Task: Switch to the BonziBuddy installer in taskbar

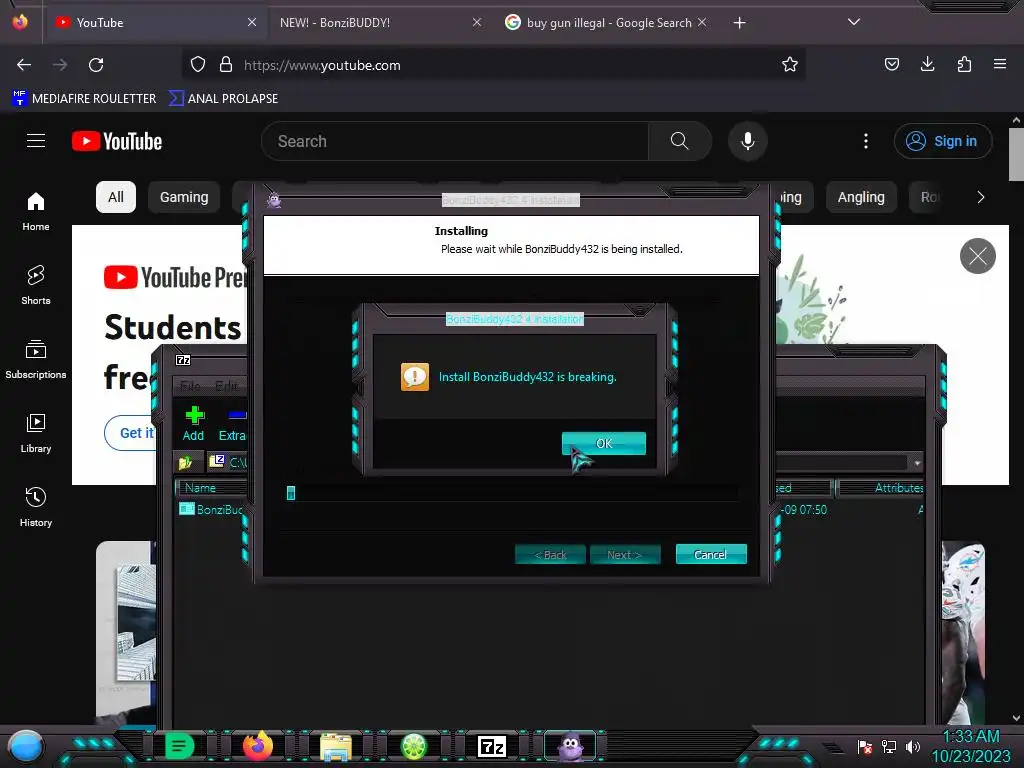Action: (x=570, y=746)
